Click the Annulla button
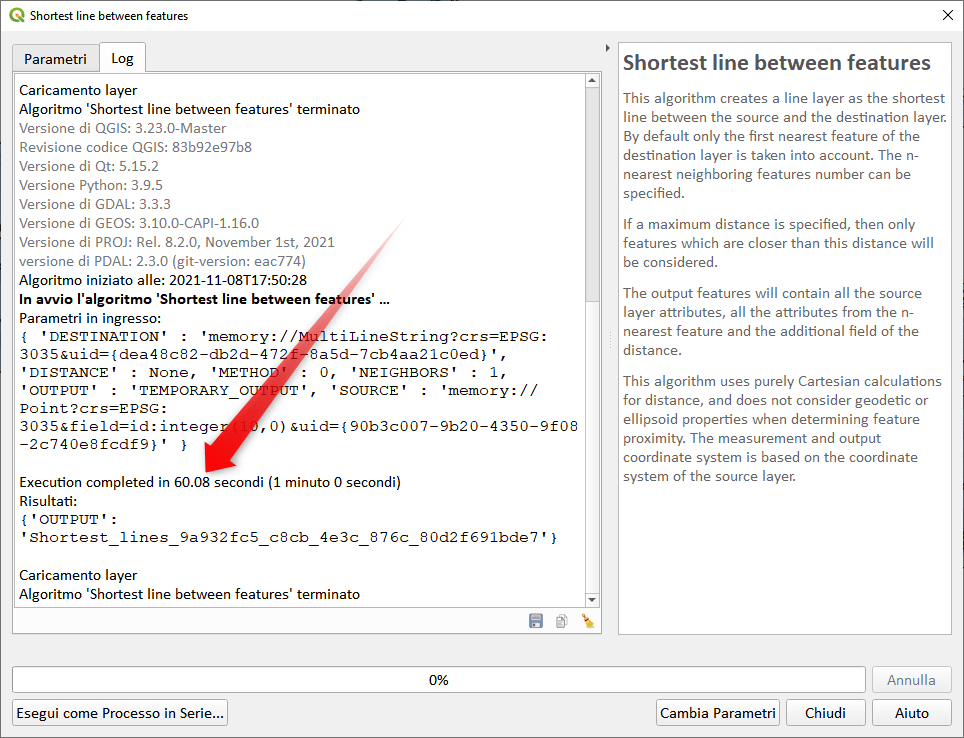This screenshot has height=738, width=964. (x=911, y=680)
